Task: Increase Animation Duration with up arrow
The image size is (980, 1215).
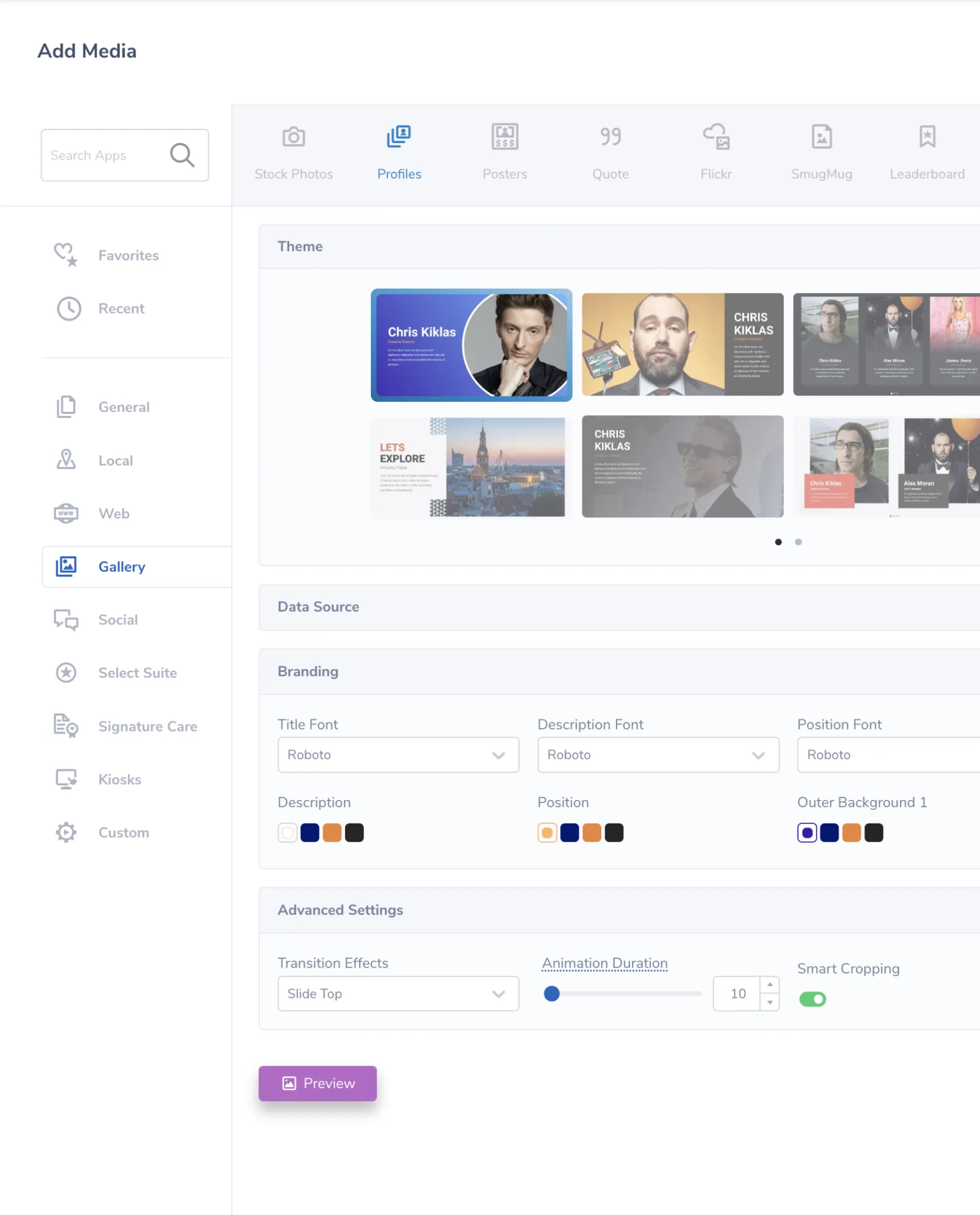Action: click(x=769, y=984)
